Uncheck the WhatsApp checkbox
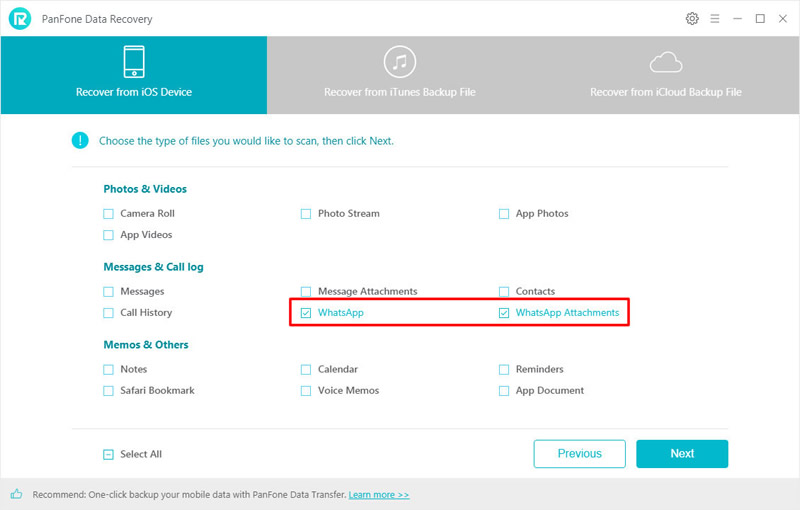The width and height of the screenshot is (800, 510). [306, 313]
